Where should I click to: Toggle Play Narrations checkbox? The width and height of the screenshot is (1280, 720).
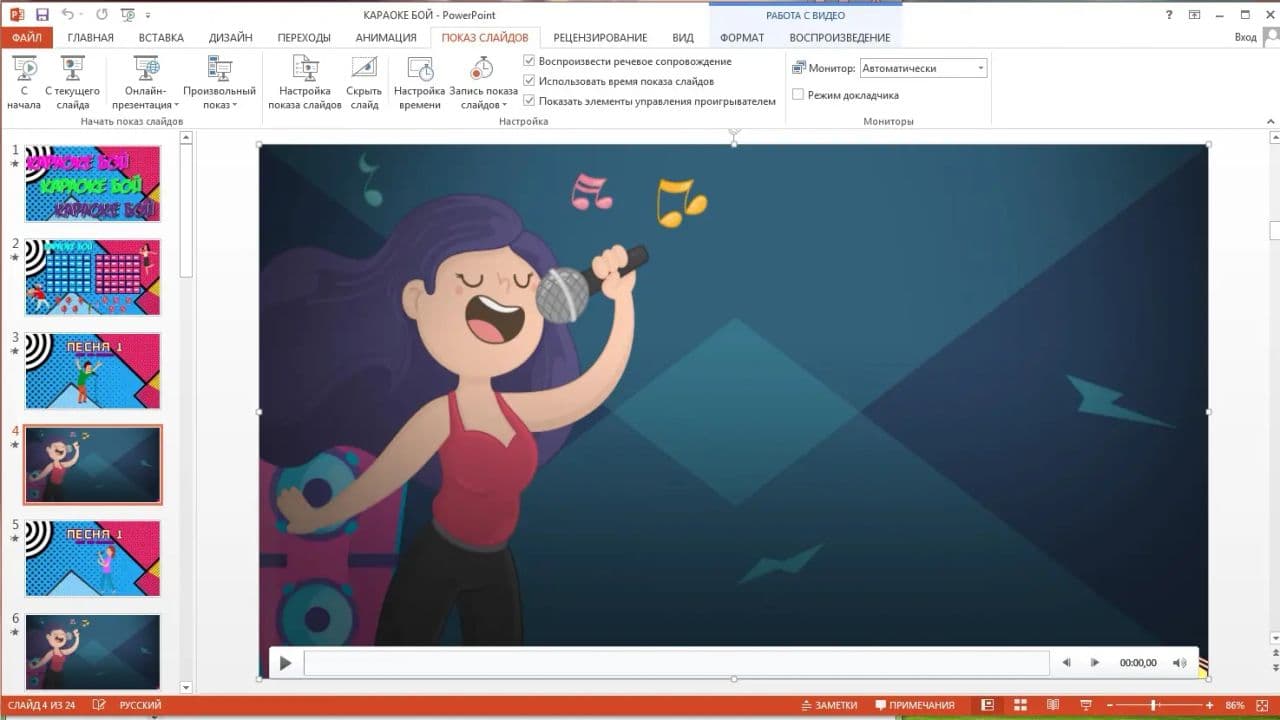click(x=529, y=61)
